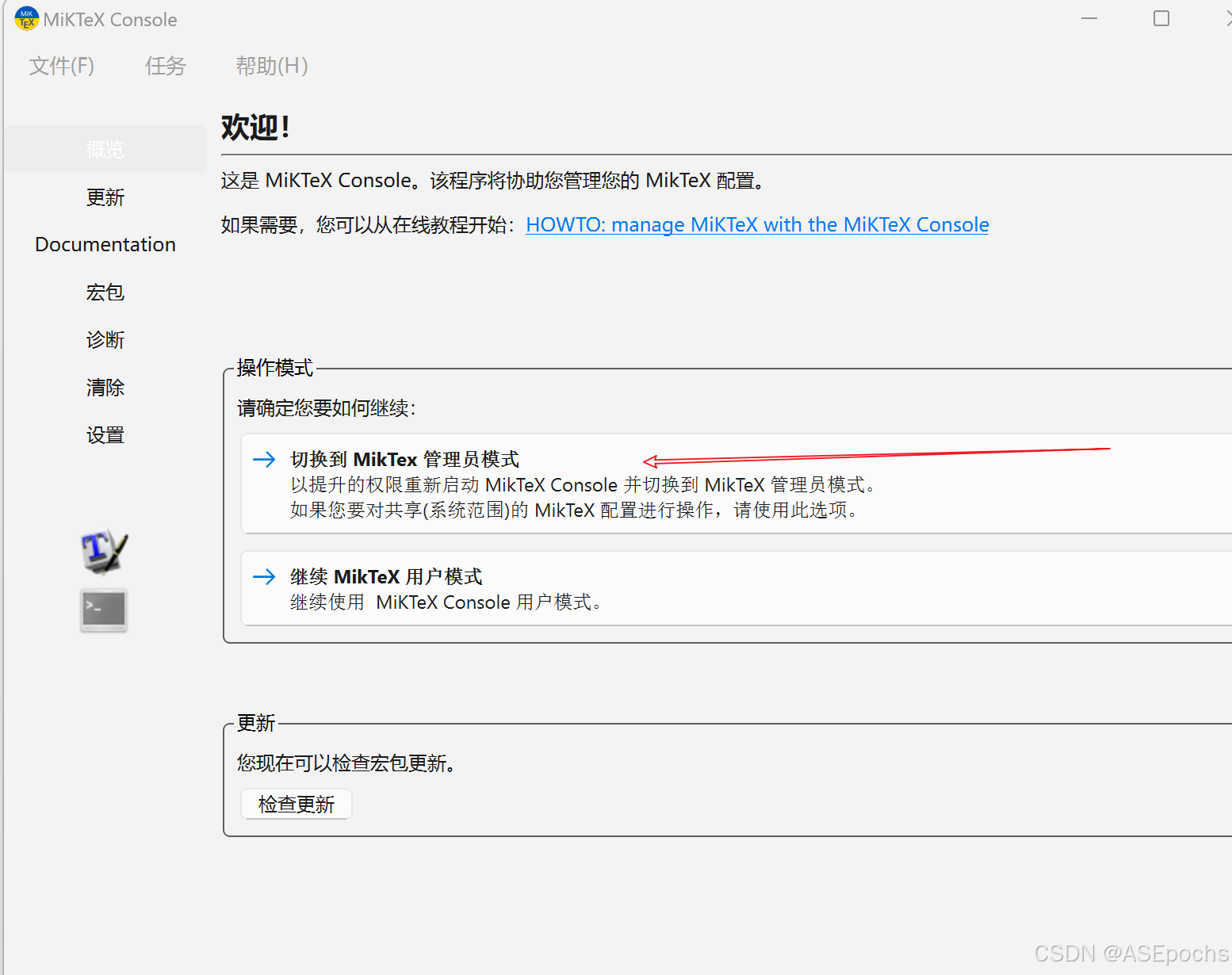Open the 宏包 sidebar page

(105, 292)
